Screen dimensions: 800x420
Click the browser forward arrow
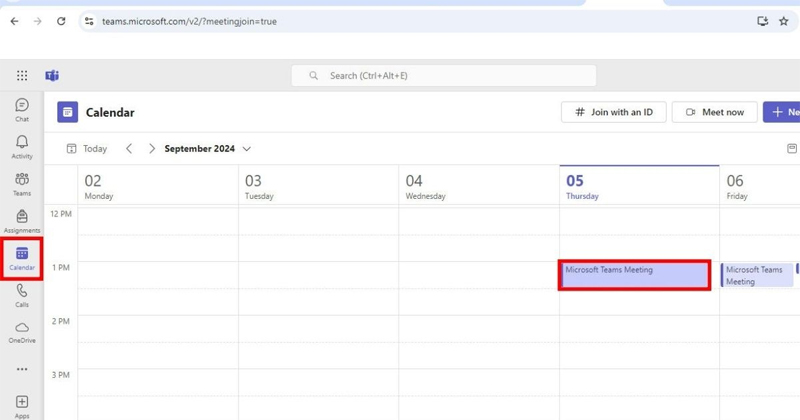pos(38,21)
